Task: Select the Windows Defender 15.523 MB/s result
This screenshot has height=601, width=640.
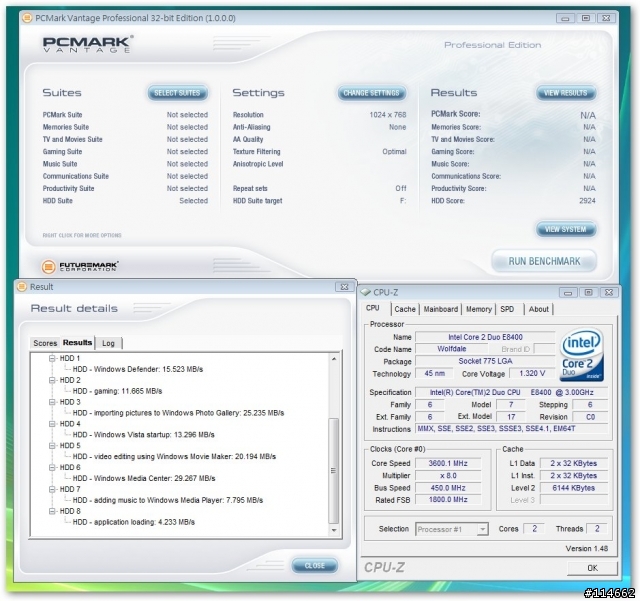Action: (138, 369)
